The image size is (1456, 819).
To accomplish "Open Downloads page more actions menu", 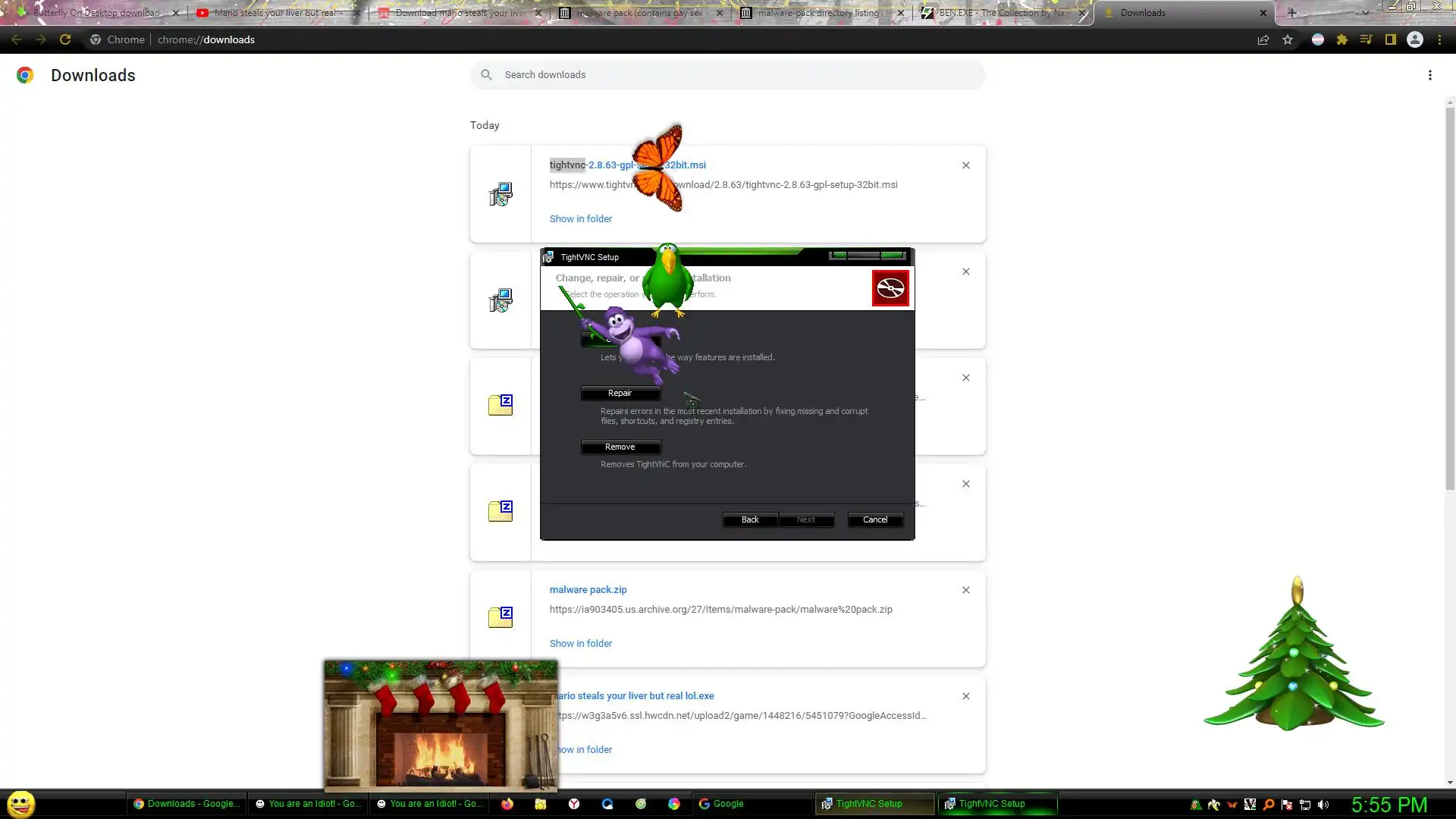I will tap(1429, 75).
